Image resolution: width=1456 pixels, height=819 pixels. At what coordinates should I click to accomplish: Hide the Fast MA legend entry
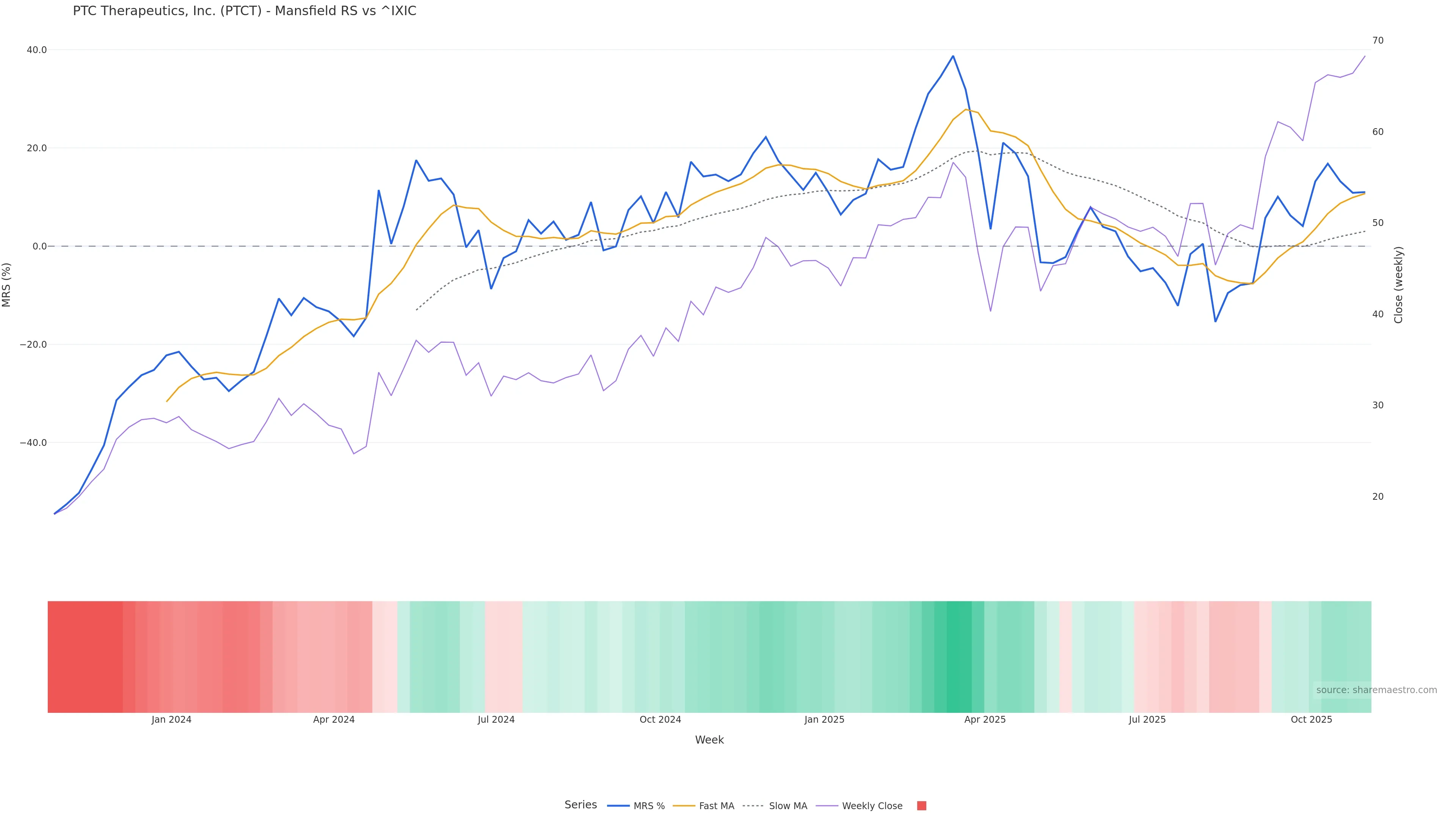click(x=716, y=806)
